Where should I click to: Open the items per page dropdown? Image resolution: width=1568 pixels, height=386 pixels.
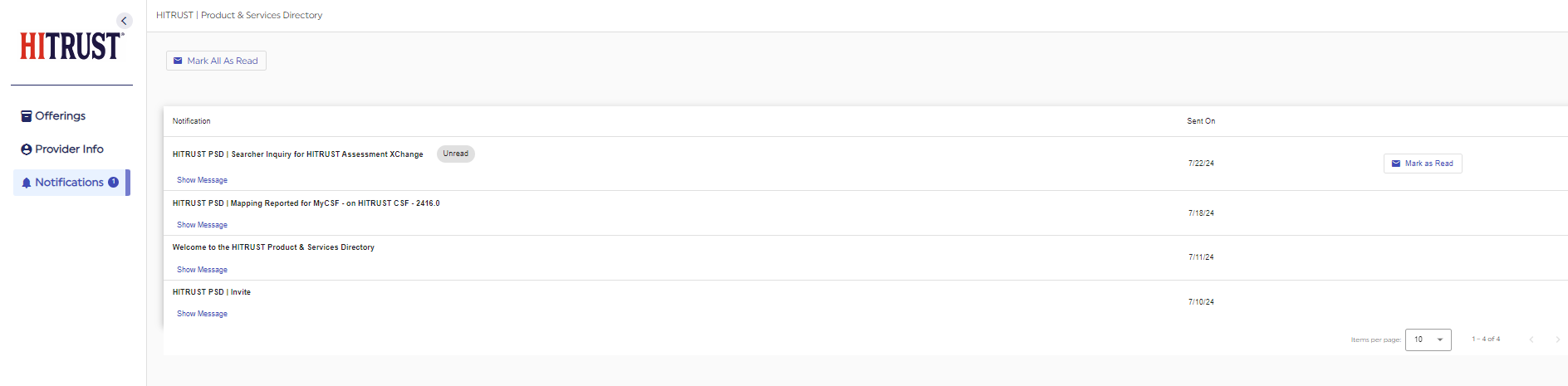pyautogui.click(x=1428, y=340)
